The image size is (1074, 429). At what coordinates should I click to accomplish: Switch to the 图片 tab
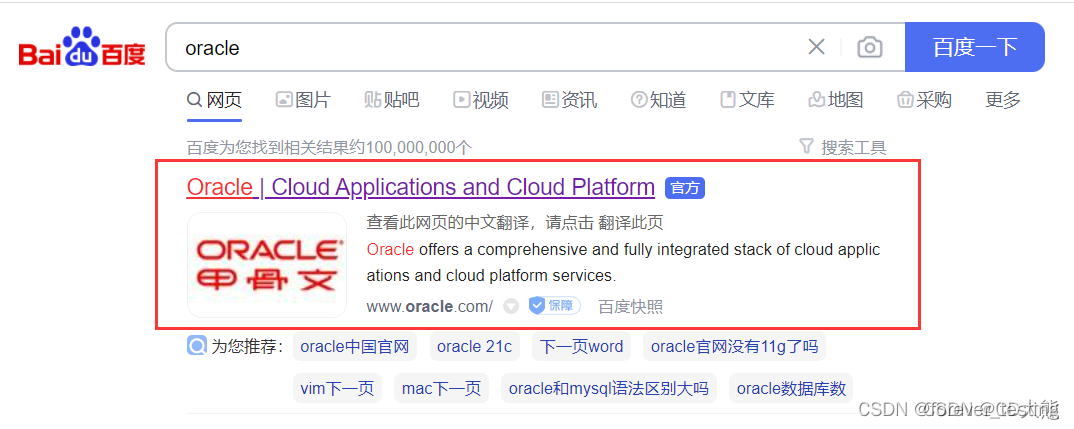click(303, 101)
